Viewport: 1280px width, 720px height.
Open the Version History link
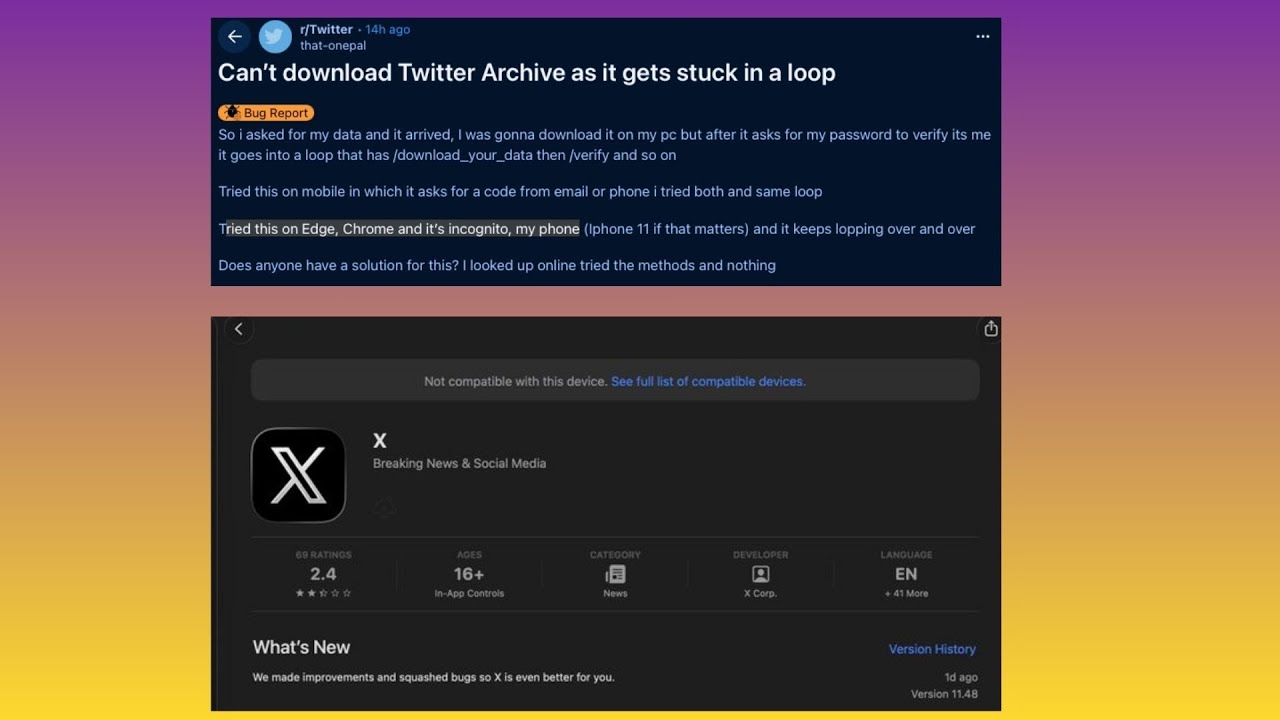[x=932, y=649]
